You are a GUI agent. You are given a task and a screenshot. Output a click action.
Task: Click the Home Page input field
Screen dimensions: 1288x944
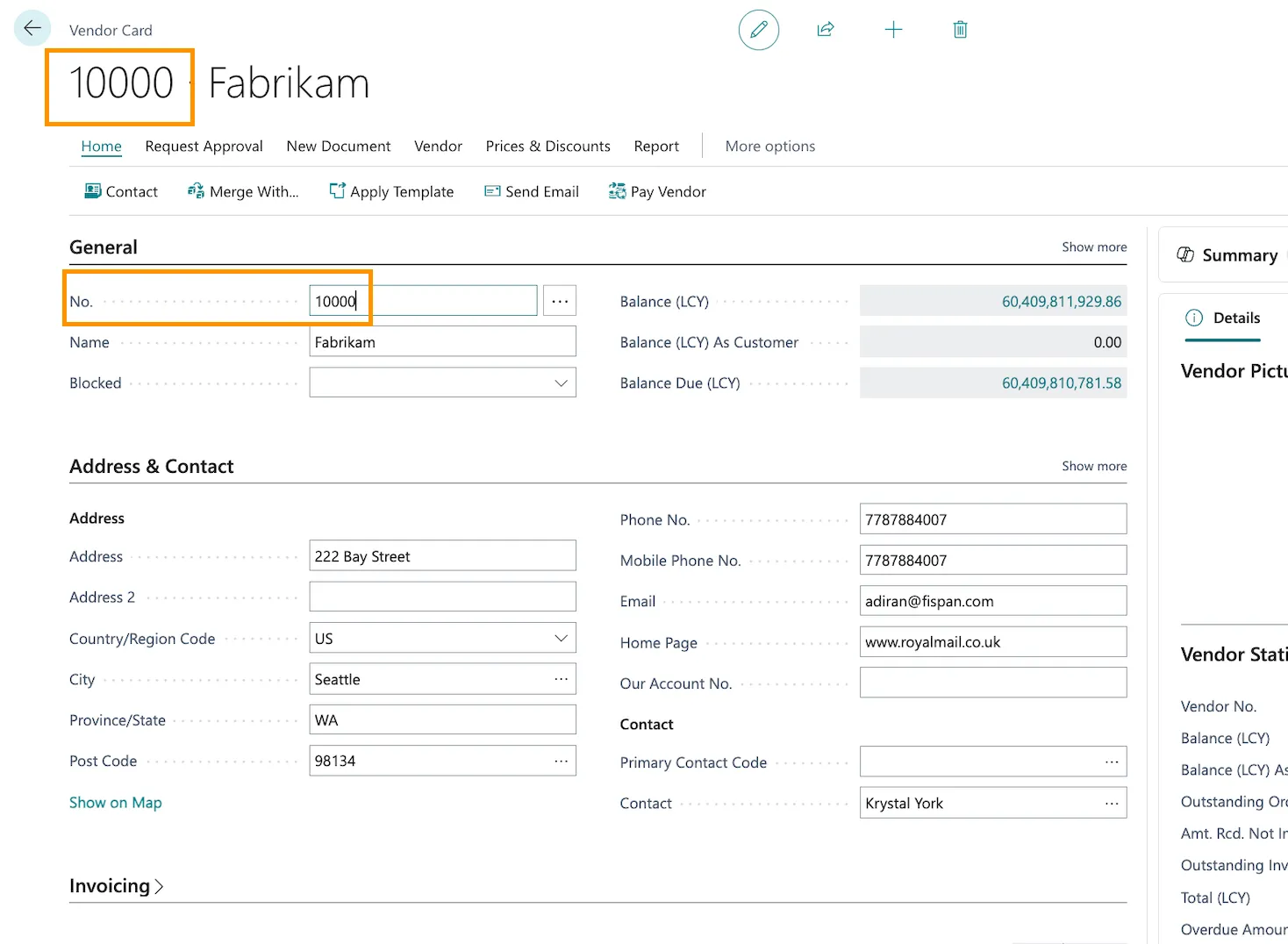[993, 642]
